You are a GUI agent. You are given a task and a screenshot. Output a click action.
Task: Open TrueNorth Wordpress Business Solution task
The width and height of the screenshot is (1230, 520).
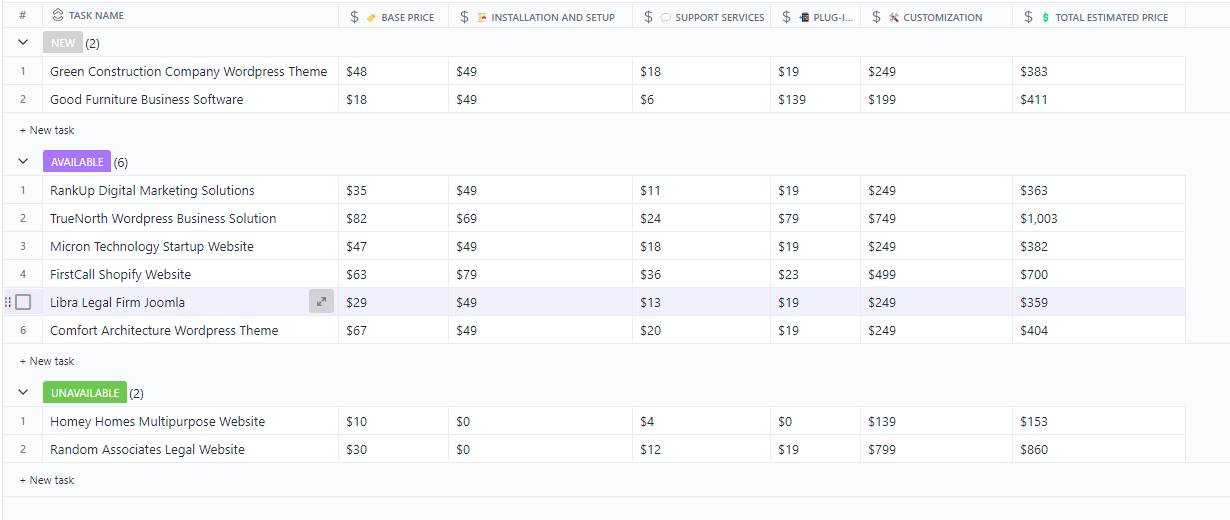click(x=163, y=218)
